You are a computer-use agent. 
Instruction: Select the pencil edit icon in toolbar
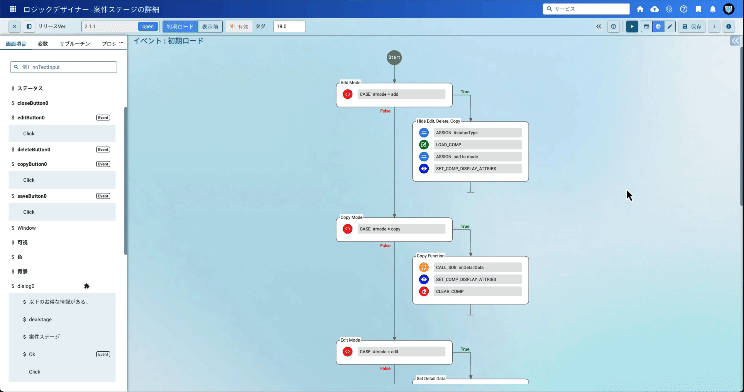tap(670, 27)
